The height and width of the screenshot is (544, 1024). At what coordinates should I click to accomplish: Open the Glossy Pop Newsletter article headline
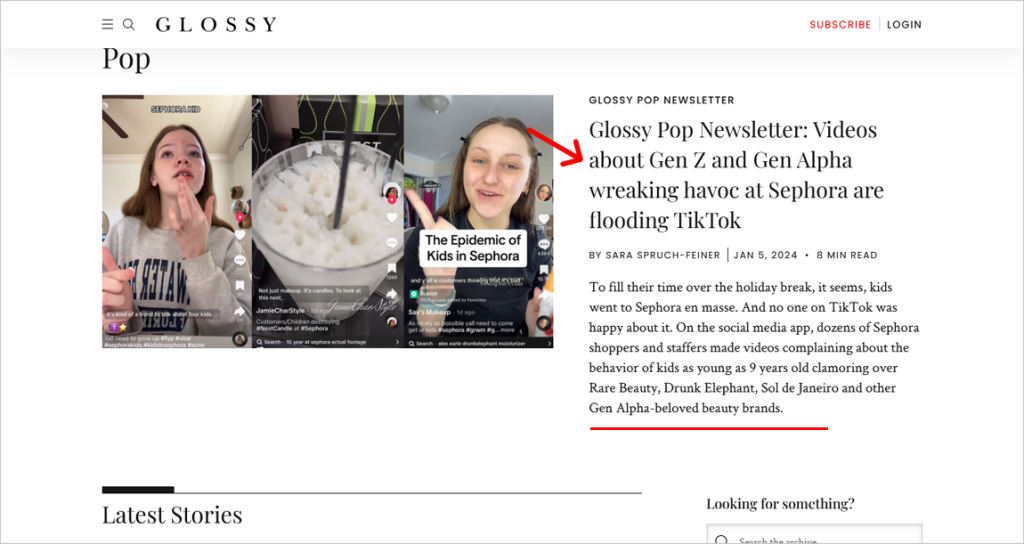pos(736,174)
